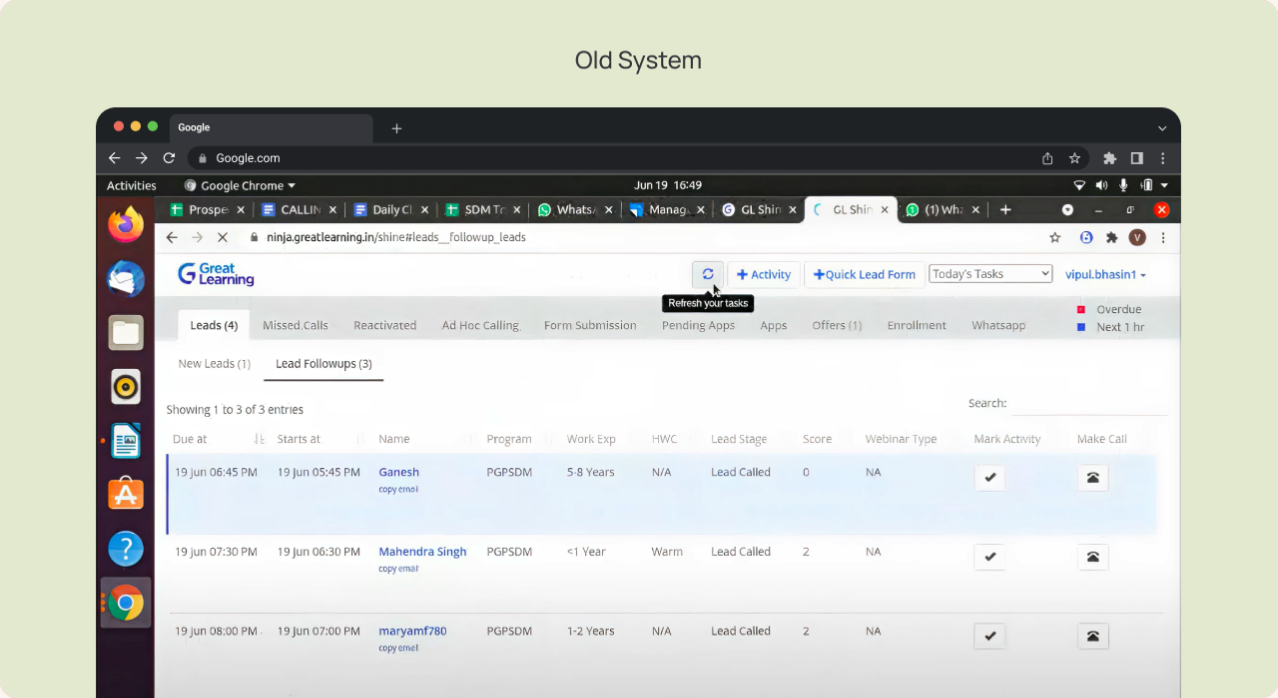
Task: Make a call to Mahendra Singh
Action: tap(1093, 557)
